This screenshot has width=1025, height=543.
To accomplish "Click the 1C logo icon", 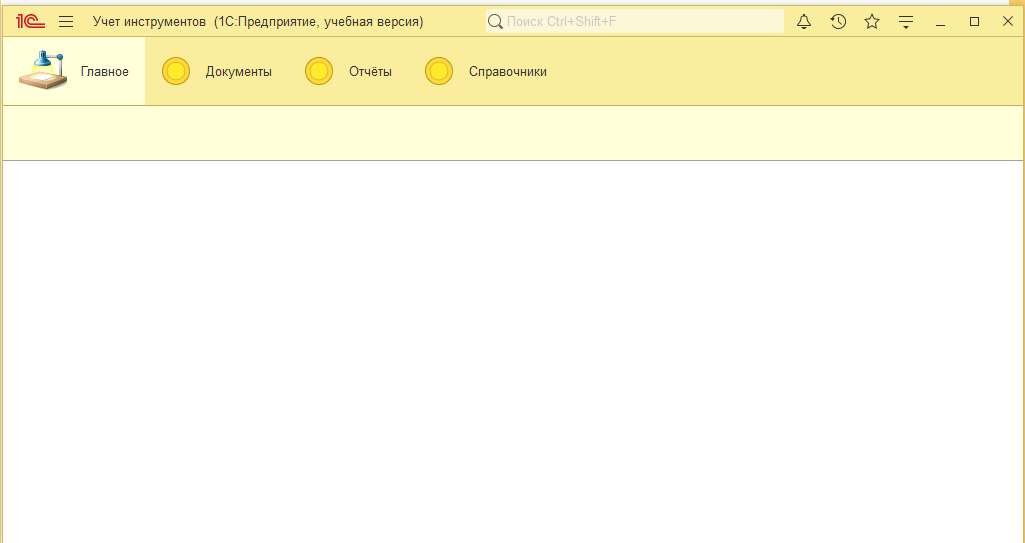I will pos(31,22).
